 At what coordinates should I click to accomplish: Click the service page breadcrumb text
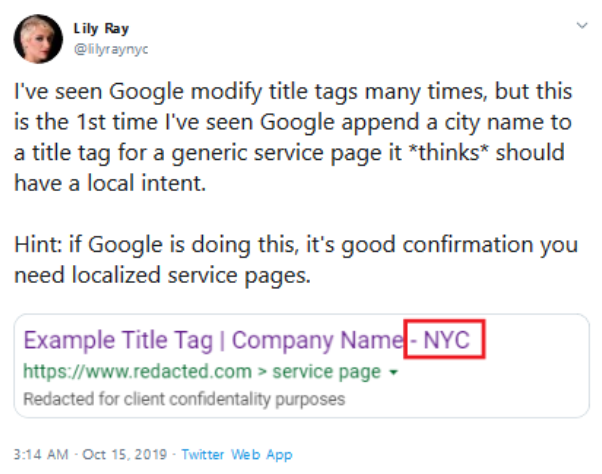(x=326, y=372)
